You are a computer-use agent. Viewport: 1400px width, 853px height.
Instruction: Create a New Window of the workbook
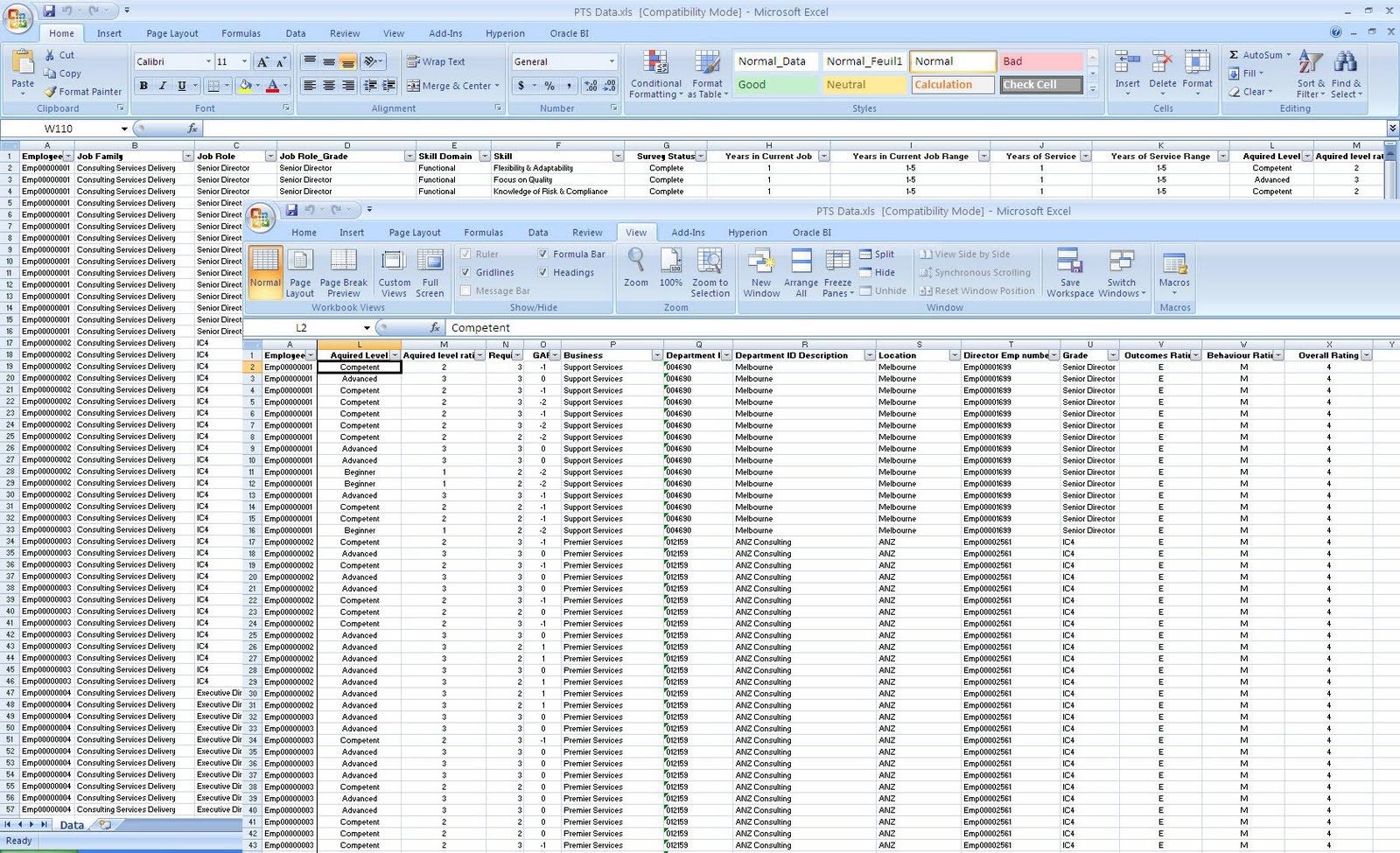(x=761, y=271)
